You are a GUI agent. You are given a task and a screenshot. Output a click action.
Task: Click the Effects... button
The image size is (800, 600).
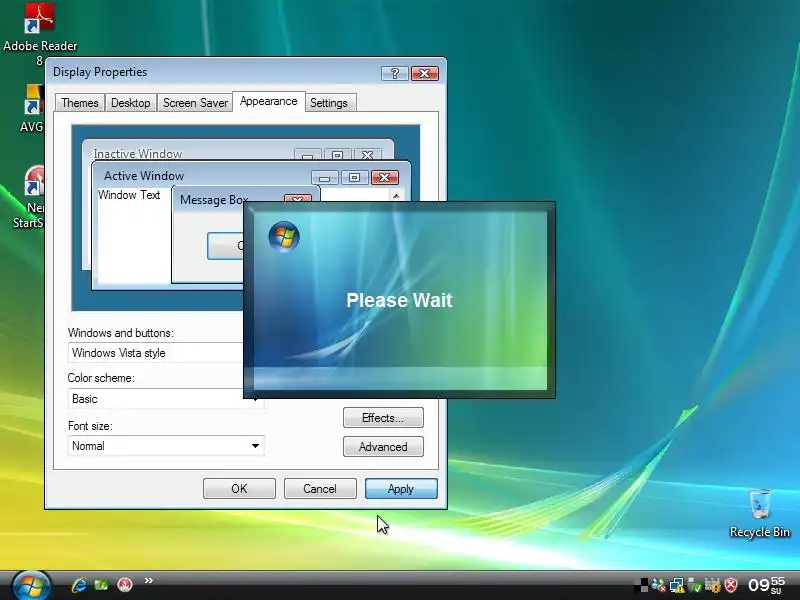(x=383, y=417)
